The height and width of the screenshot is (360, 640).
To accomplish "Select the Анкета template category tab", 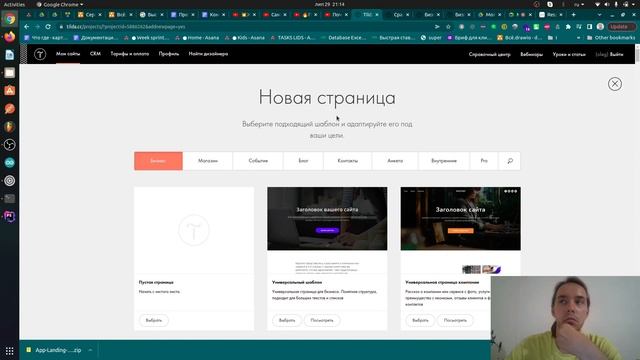I will [x=395, y=161].
